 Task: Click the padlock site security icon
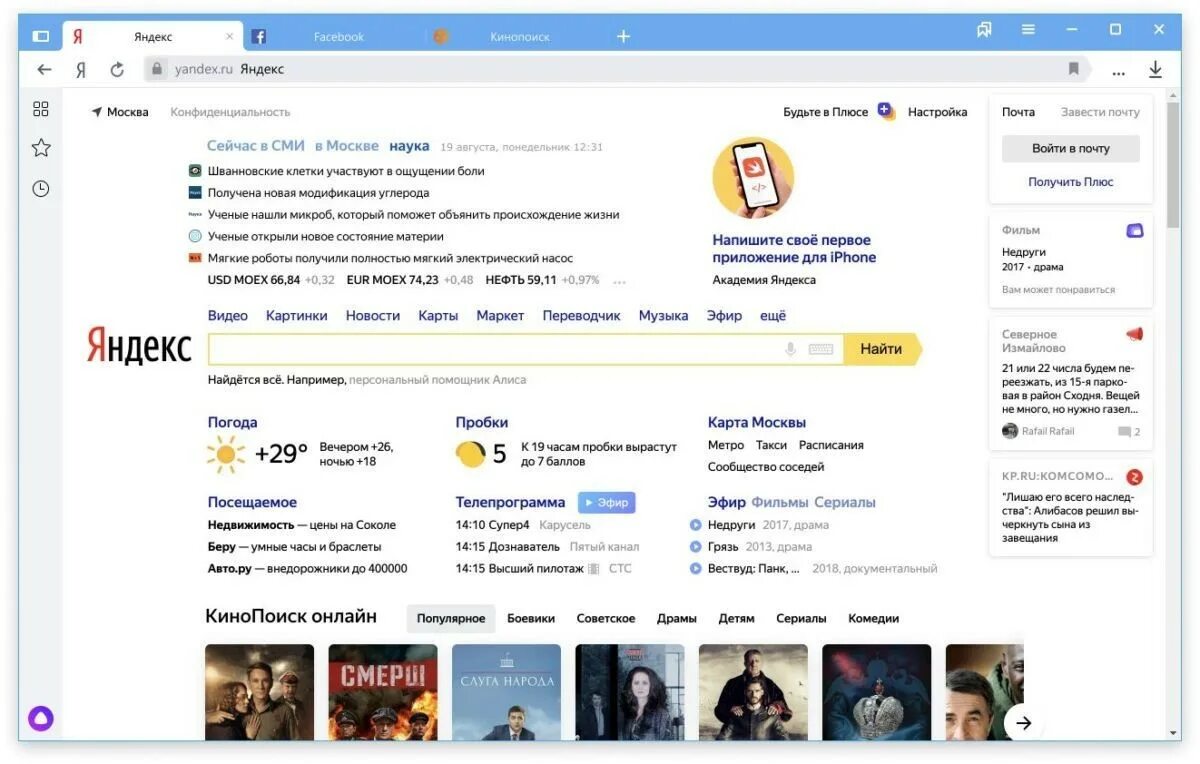pyautogui.click(x=156, y=69)
